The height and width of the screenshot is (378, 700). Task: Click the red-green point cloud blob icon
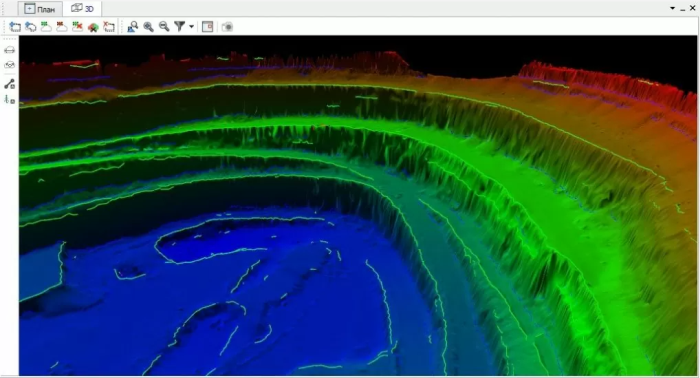pyautogui.click(x=93, y=27)
